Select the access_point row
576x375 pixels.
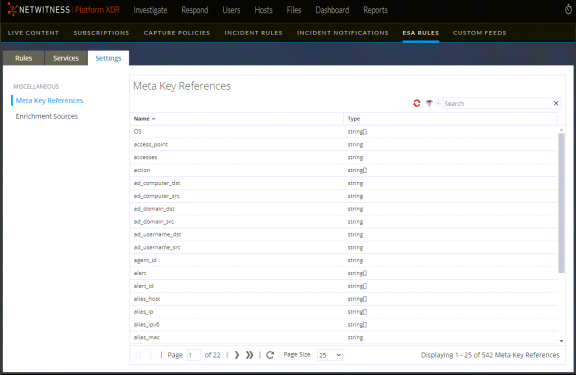tap(344, 144)
